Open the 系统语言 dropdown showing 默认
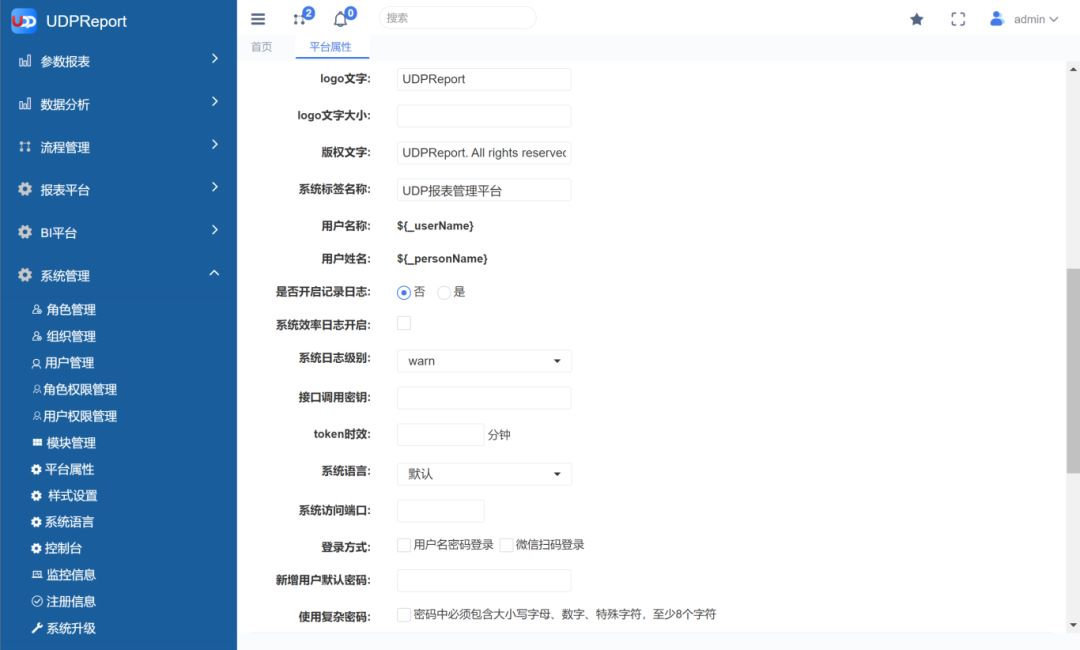The width and height of the screenshot is (1080, 650). pyautogui.click(x=483, y=474)
